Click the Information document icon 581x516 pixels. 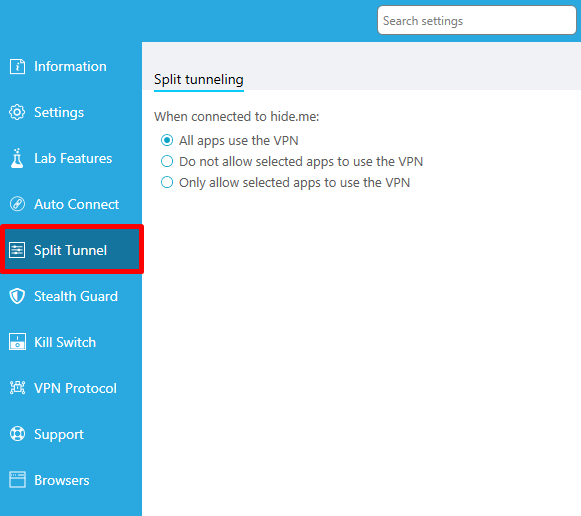(x=17, y=67)
